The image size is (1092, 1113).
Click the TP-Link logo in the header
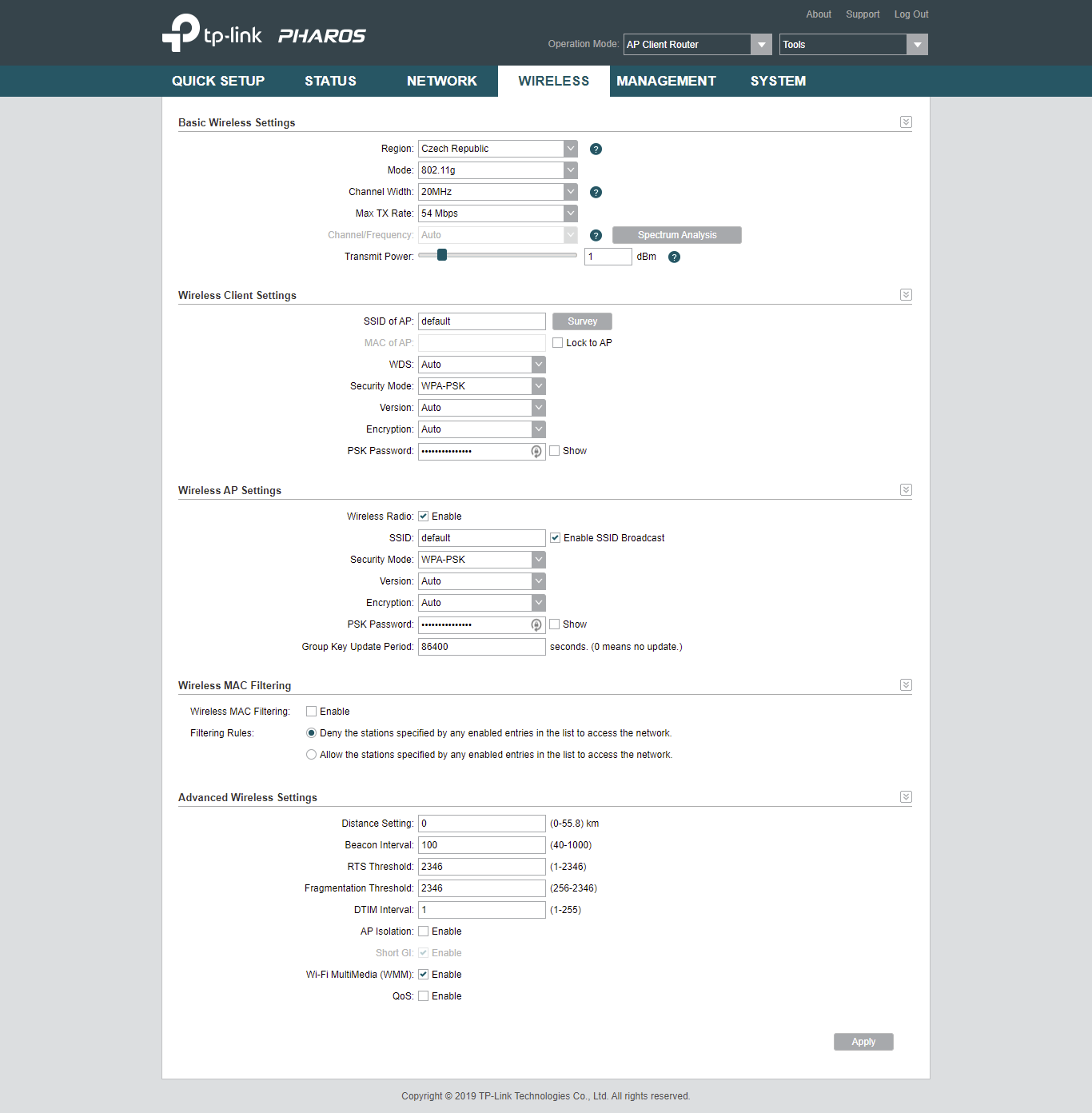[x=212, y=34]
